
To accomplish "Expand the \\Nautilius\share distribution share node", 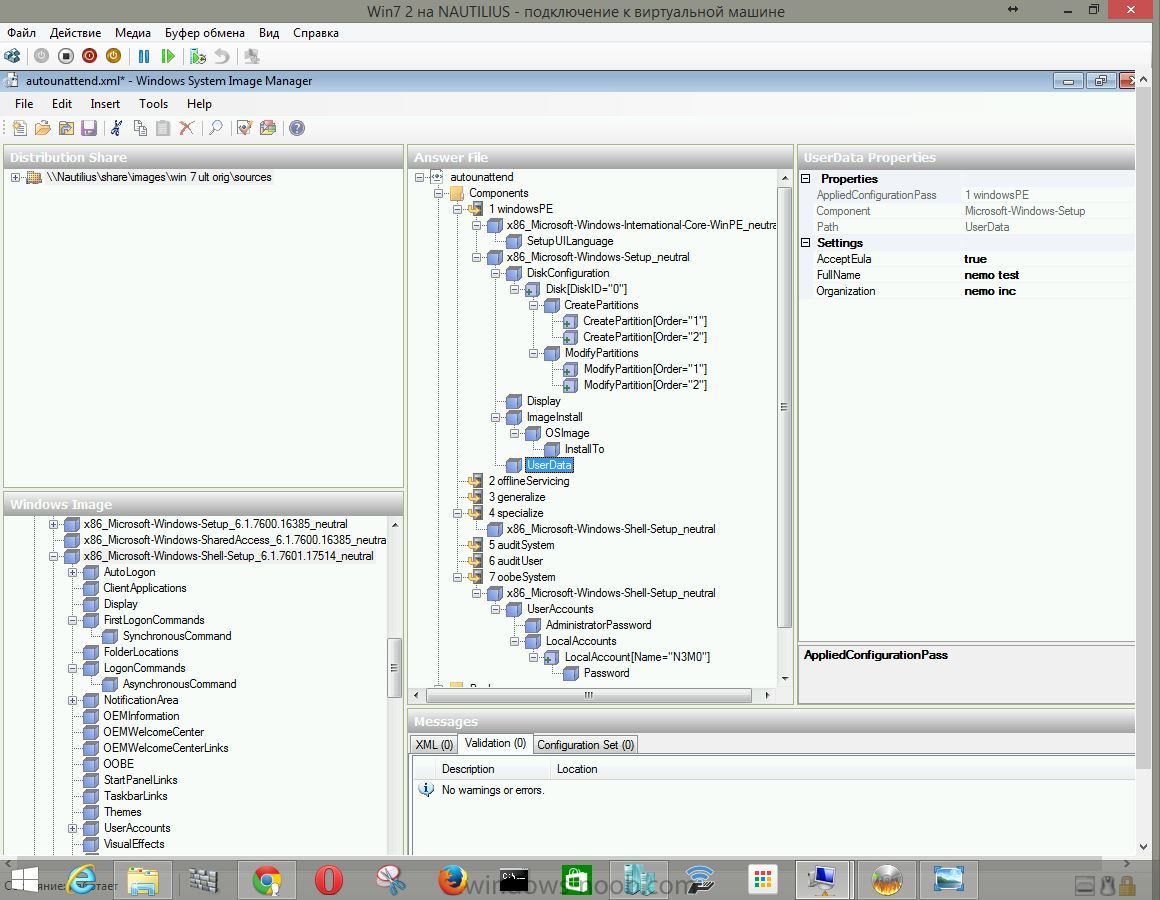I will tap(16, 177).
